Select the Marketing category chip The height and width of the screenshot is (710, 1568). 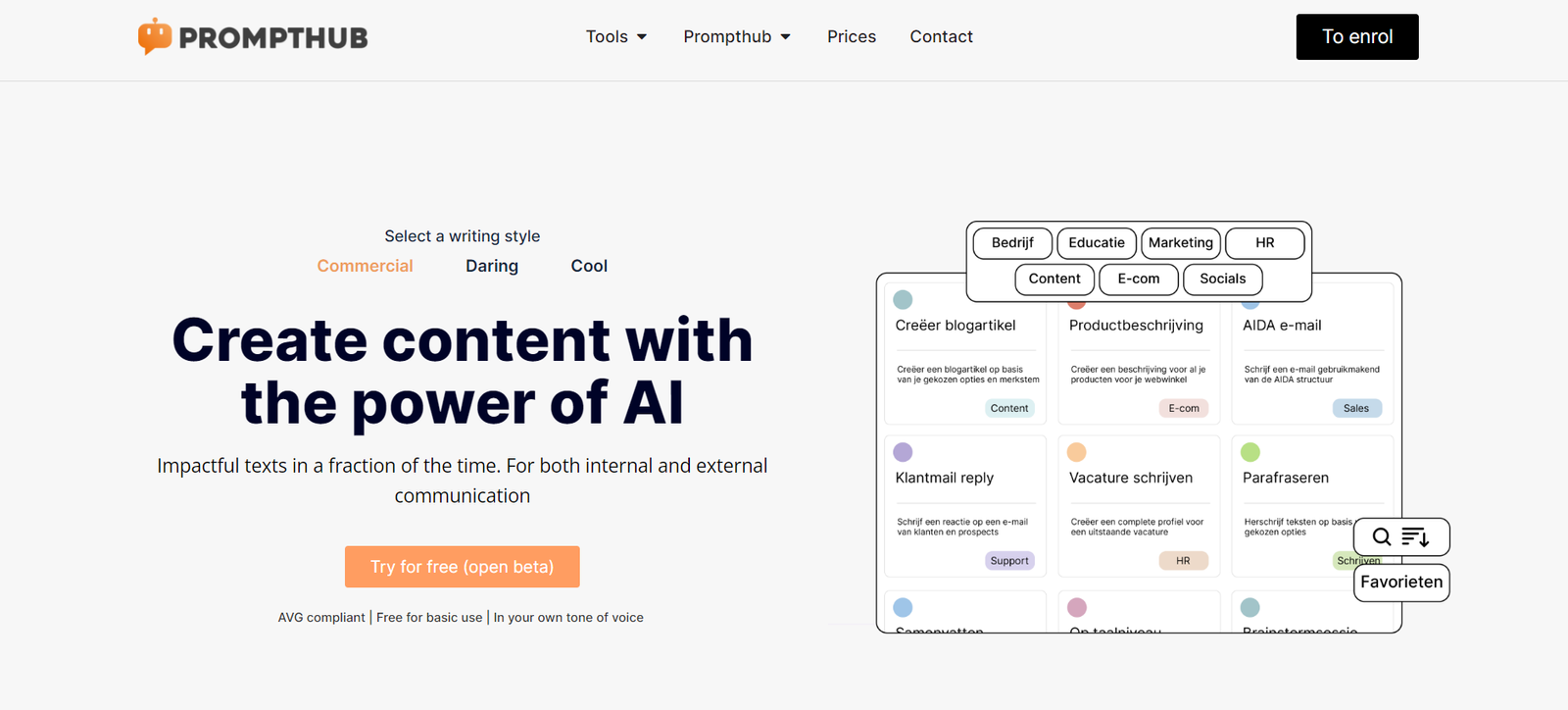click(x=1180, y=242)
